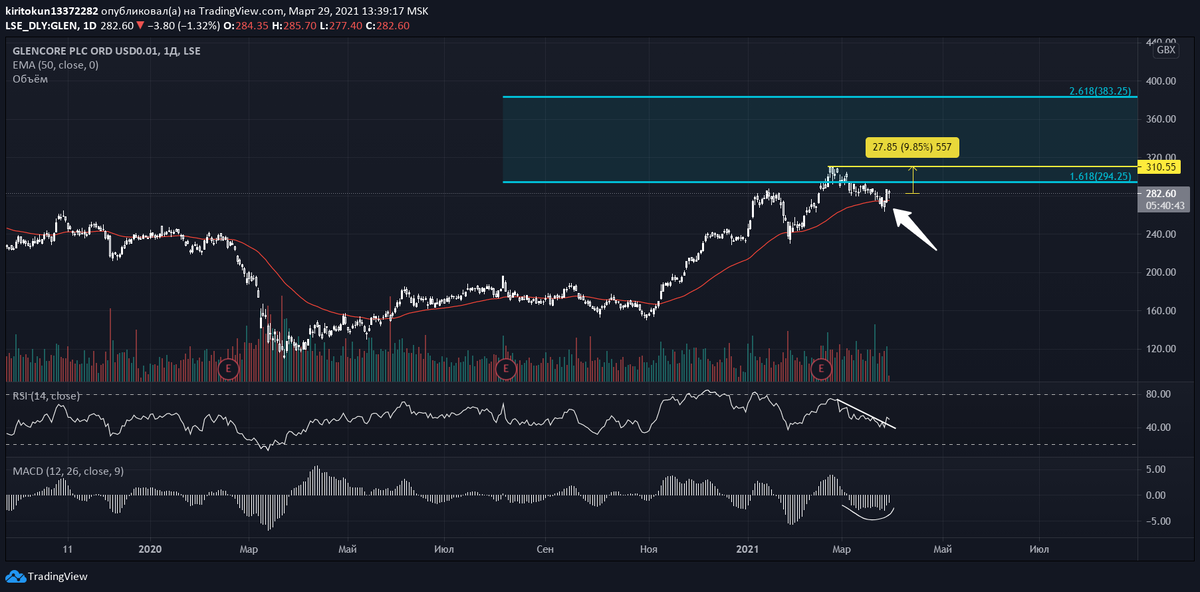Click the Ноя label on time axis
Image resolution: width=1200 pixels, height=592 pixels.
click(648, 549)
